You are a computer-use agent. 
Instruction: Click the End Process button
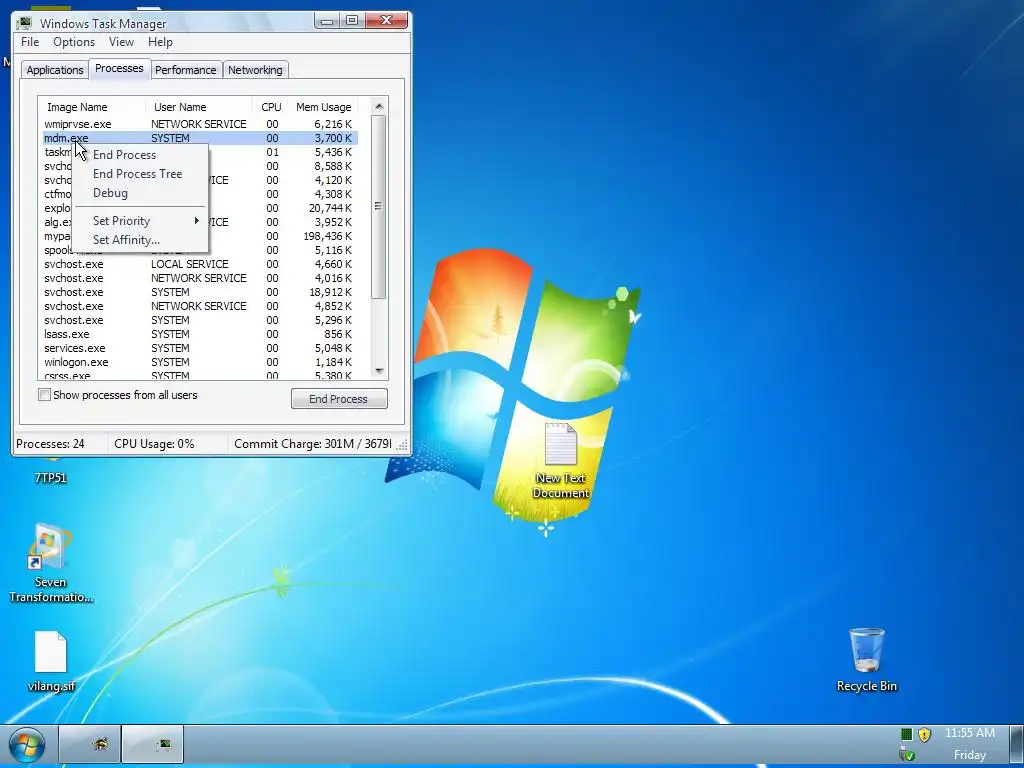click(x=339, y=398)
